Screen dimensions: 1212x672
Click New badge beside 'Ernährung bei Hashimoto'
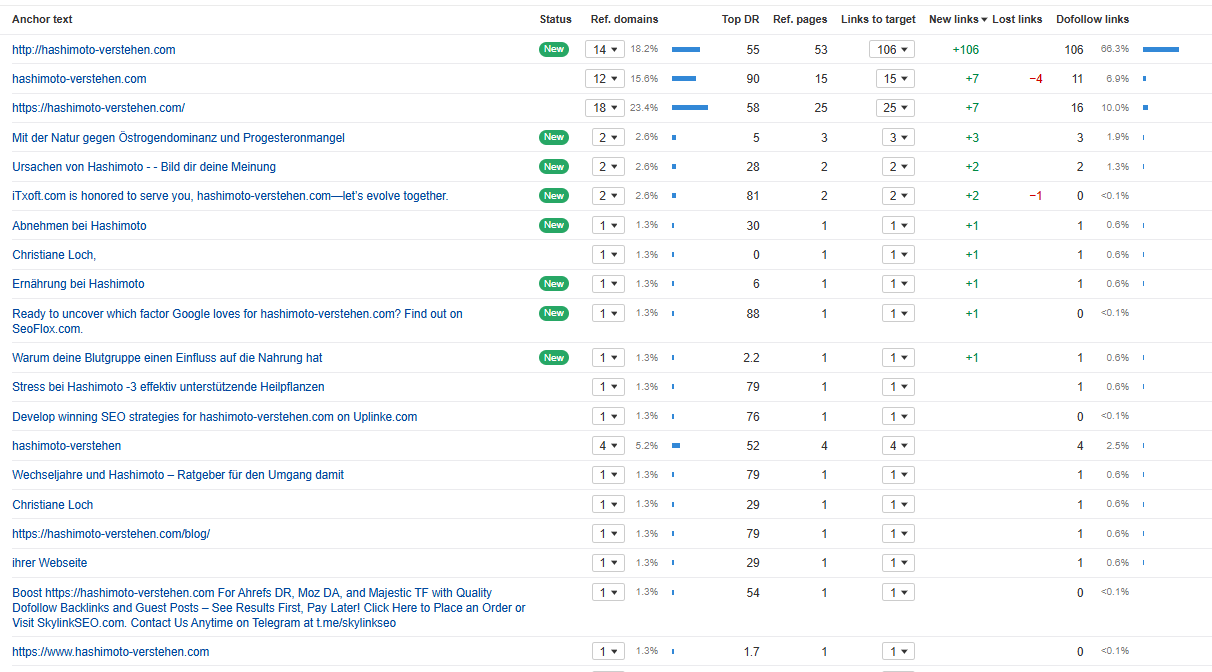point(554,284)
